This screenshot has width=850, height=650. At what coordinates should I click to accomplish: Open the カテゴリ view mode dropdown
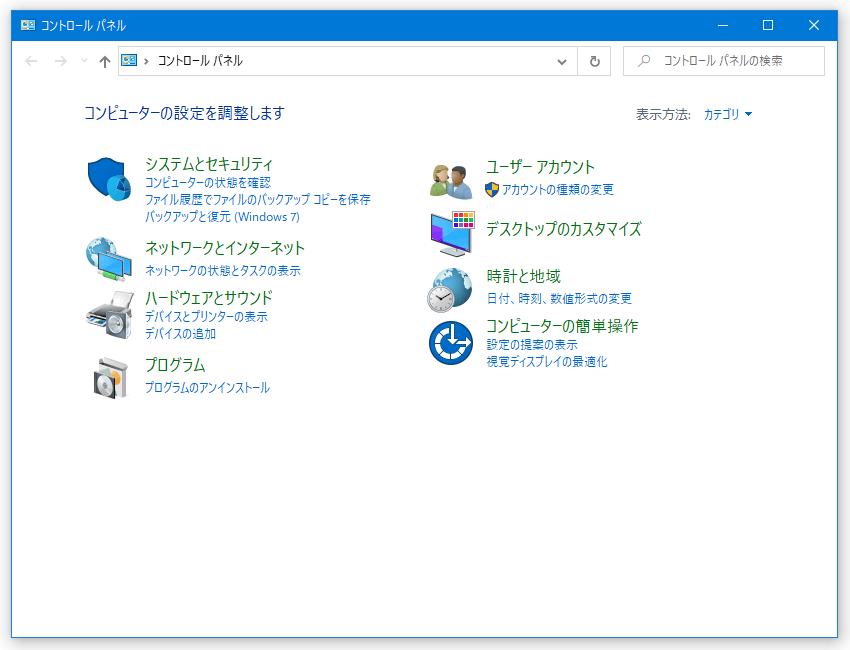(727, 114)
